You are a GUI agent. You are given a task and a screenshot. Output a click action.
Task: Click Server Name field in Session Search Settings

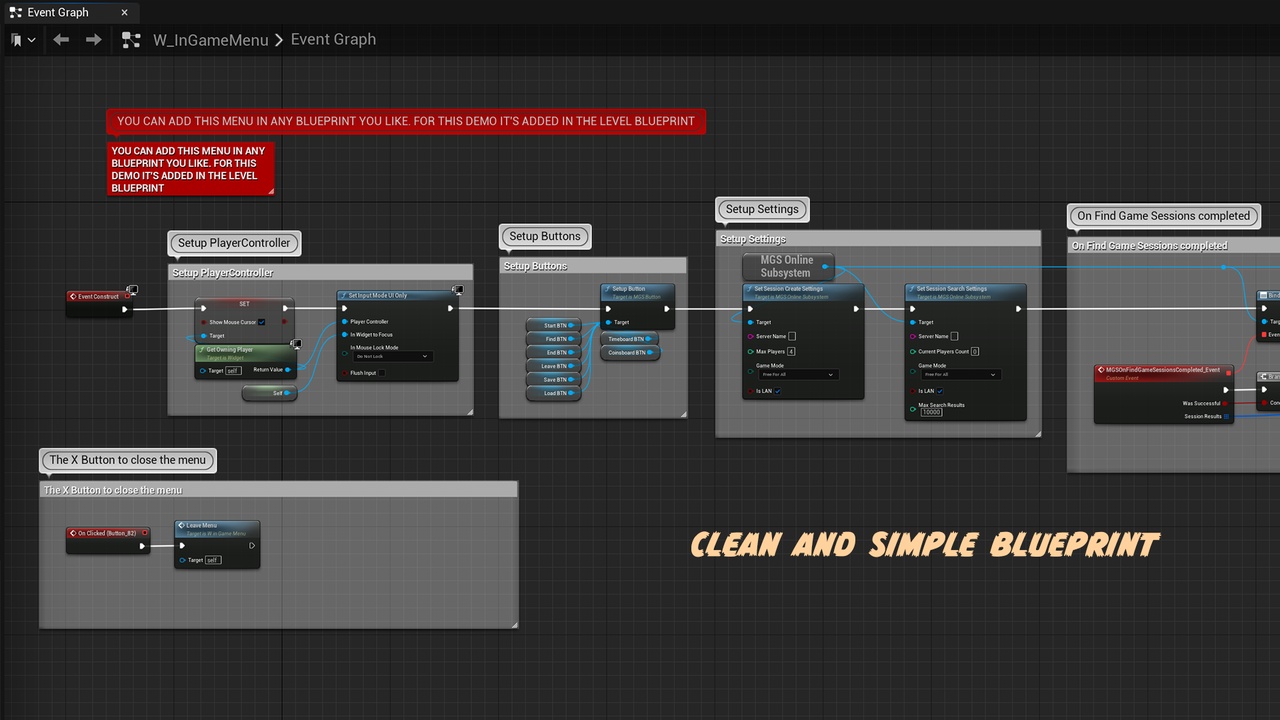coord(954,336)
